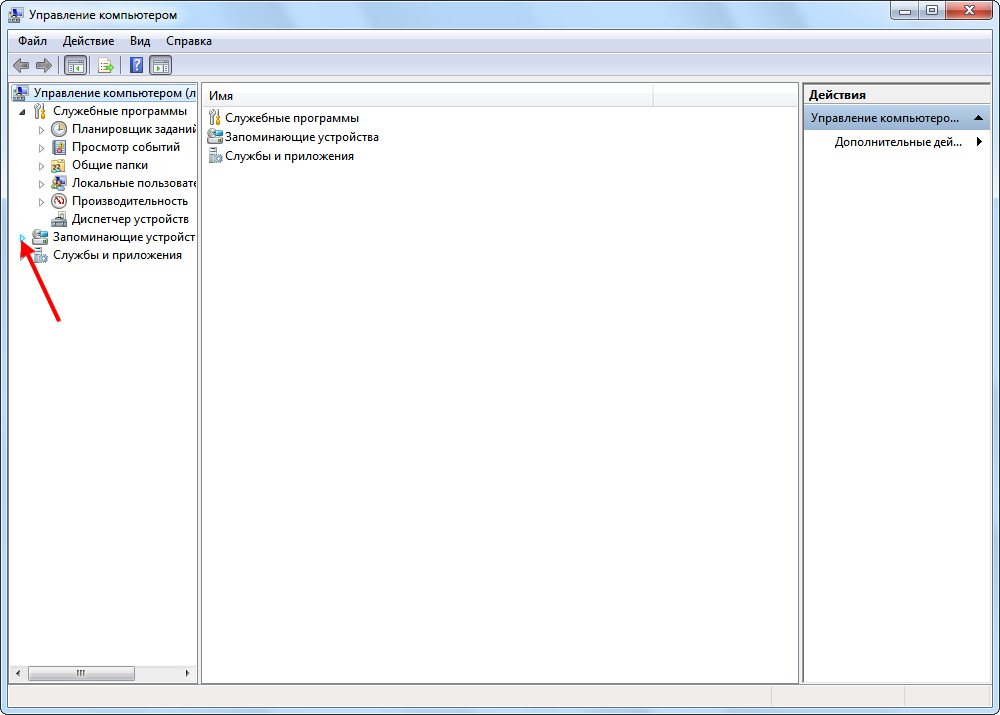Open the Действие menu

click(x=89, y=41)
